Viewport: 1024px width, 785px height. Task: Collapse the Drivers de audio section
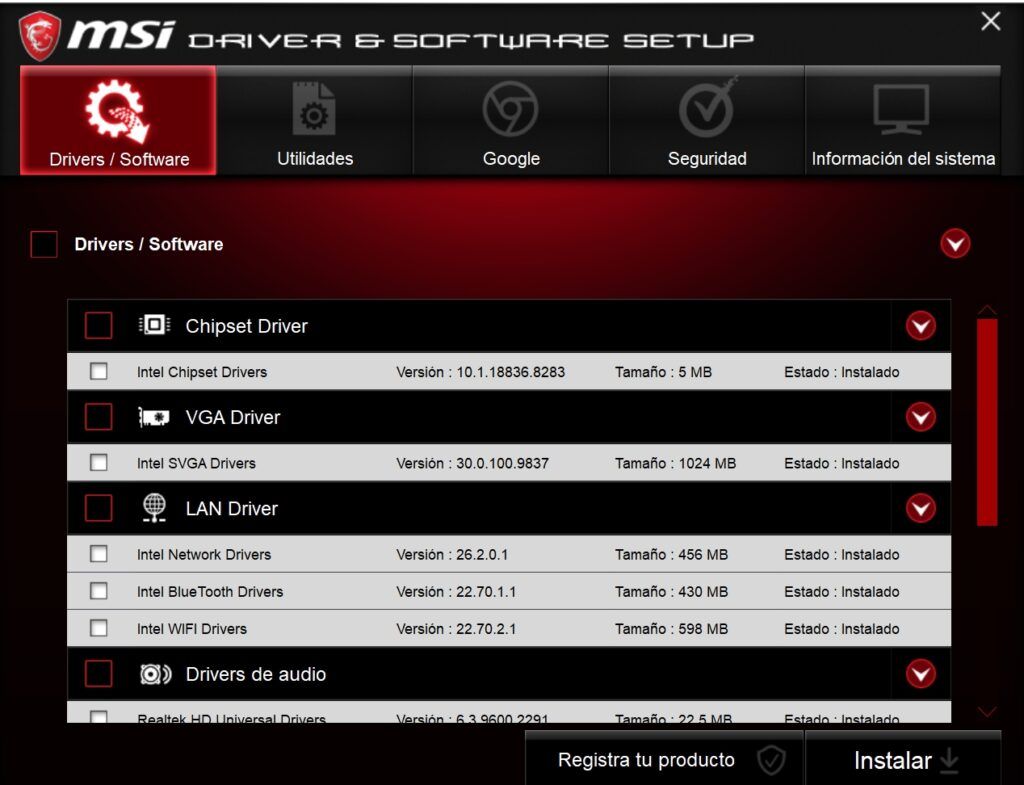[x=921, y=674]
